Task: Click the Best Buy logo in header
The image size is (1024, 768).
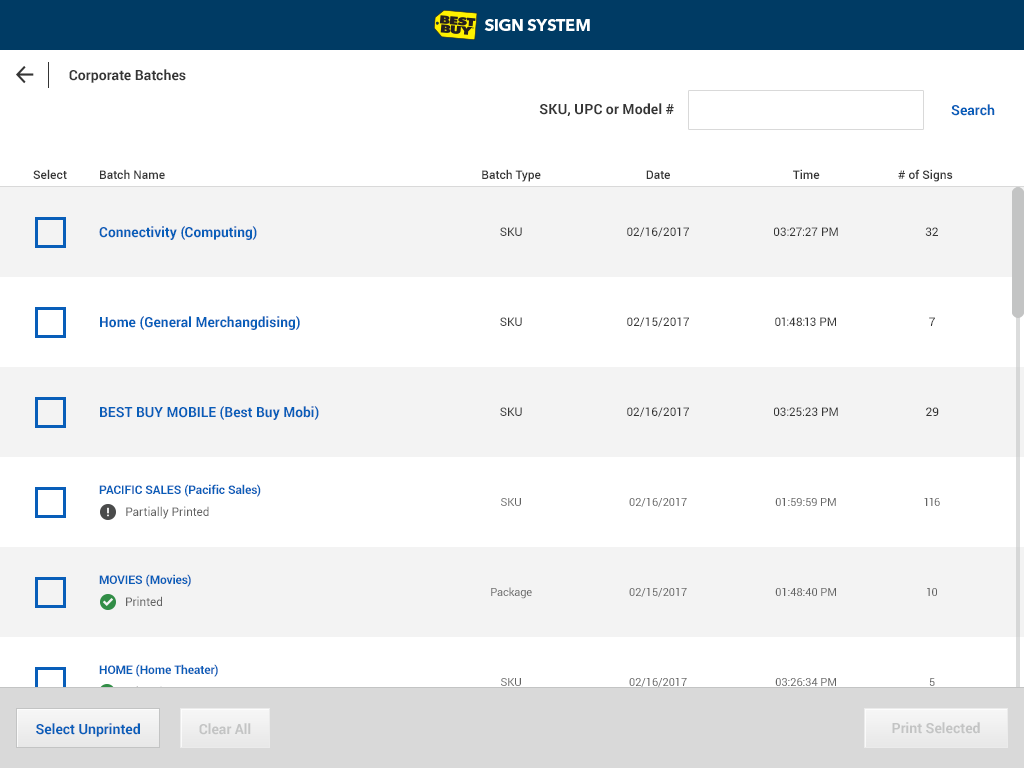Action: 455,25
